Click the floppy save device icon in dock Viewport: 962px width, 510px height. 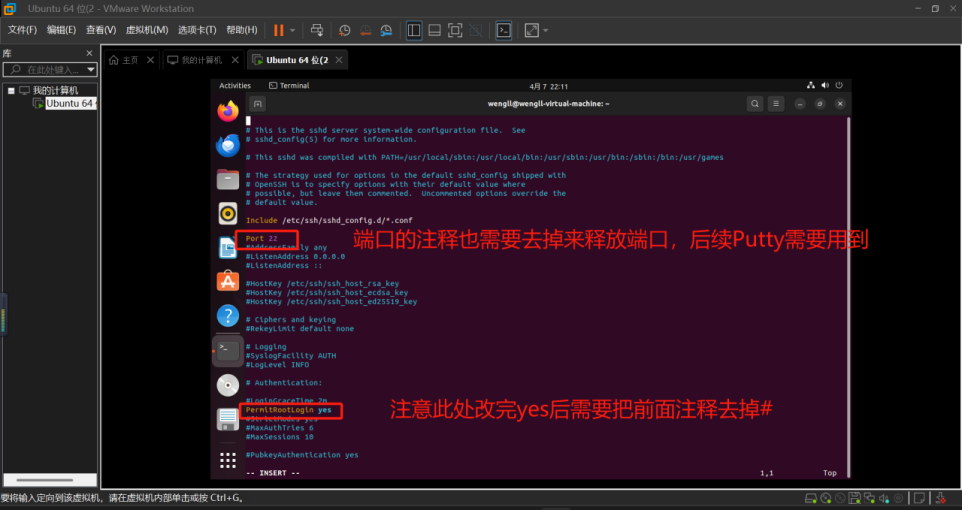pyautogui.click(x=228, y=419)
